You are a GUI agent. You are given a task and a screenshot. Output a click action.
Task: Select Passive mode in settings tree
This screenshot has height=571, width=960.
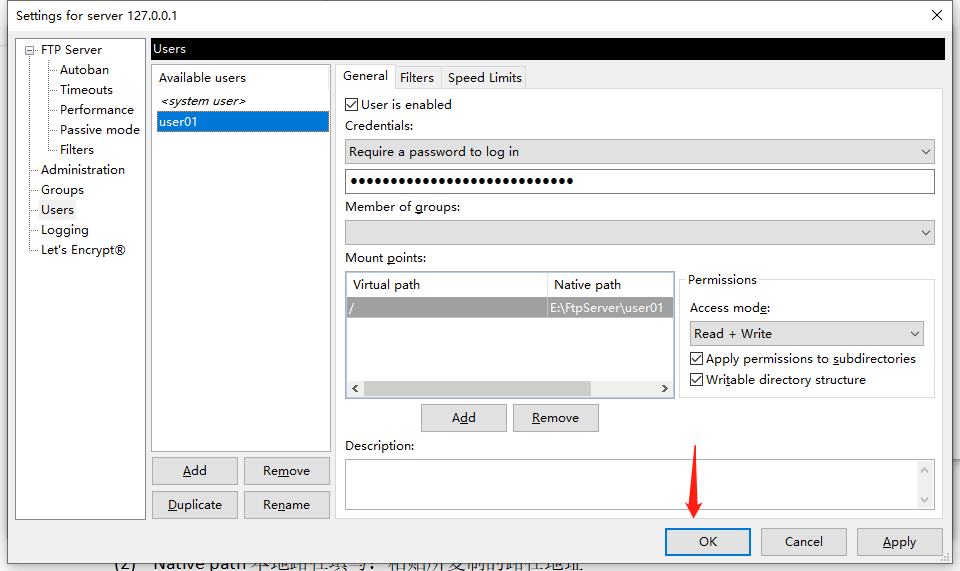(99, 130)
